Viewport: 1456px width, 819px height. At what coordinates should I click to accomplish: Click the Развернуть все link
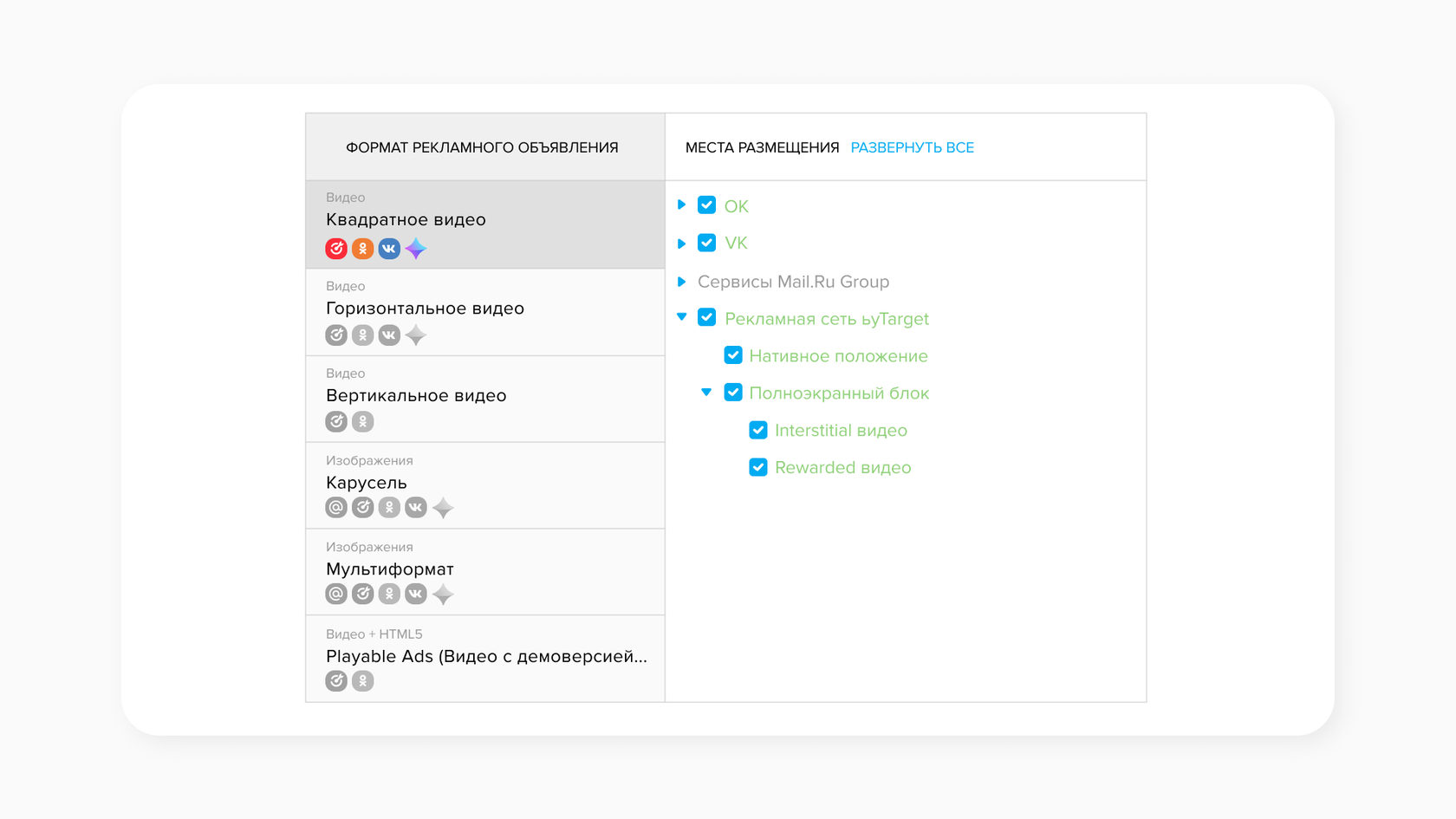pos(912,147)
